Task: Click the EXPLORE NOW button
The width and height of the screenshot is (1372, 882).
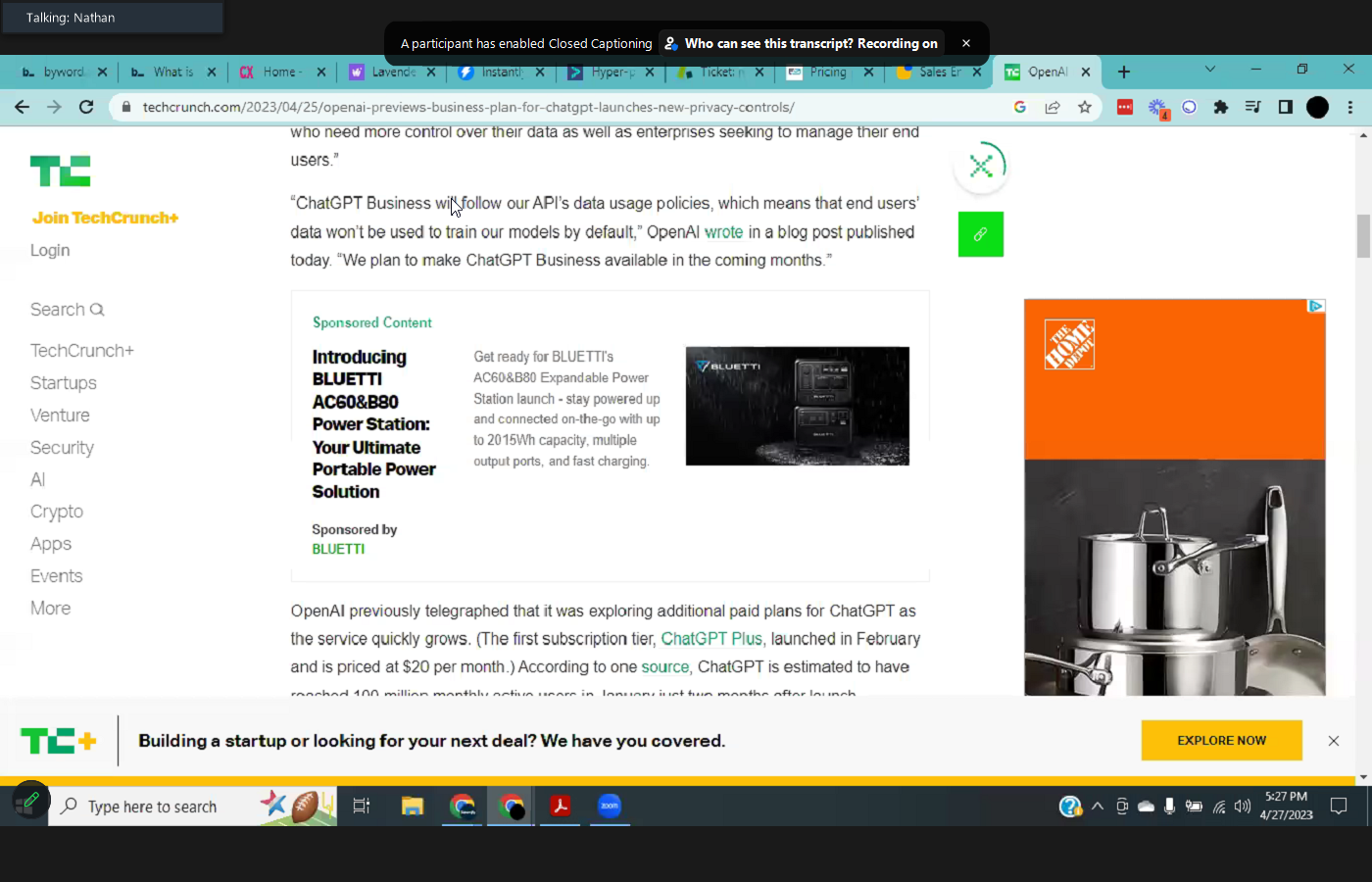Action: [x=1221, y=741]
